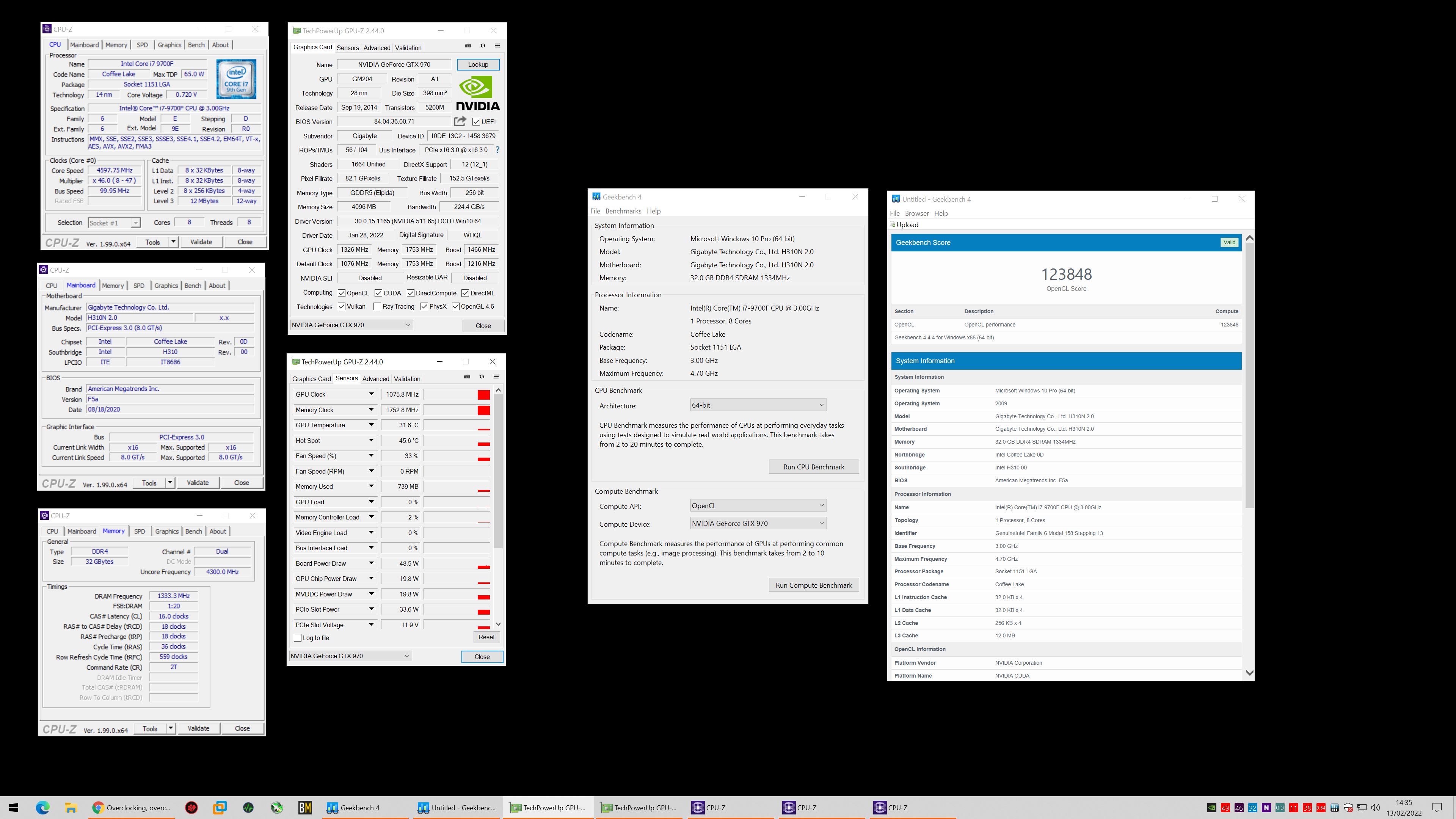Open the Advanced tab in GPU-Z Sensors window

pos(376,379)
